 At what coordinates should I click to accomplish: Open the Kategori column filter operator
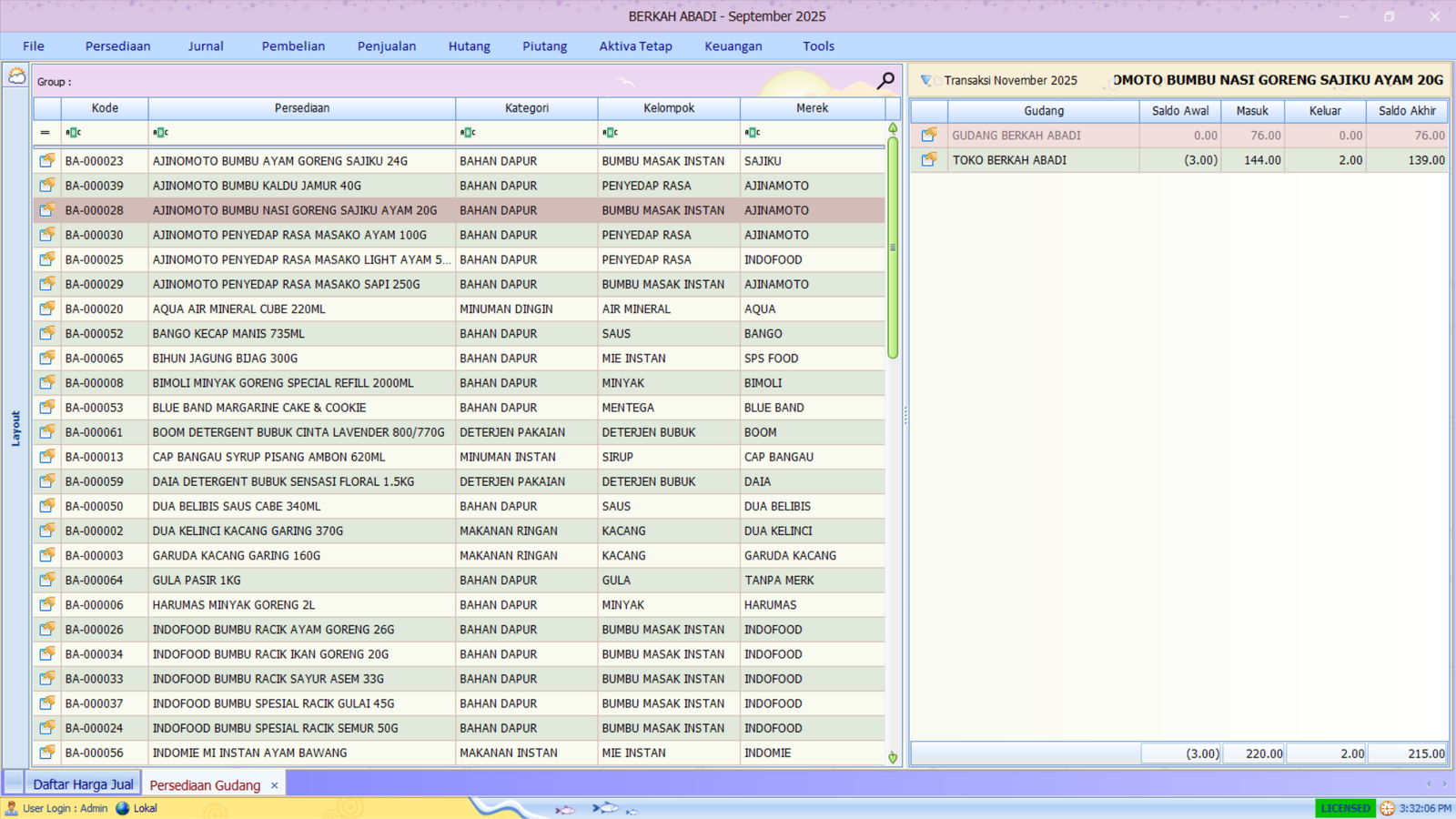[468, 133]
